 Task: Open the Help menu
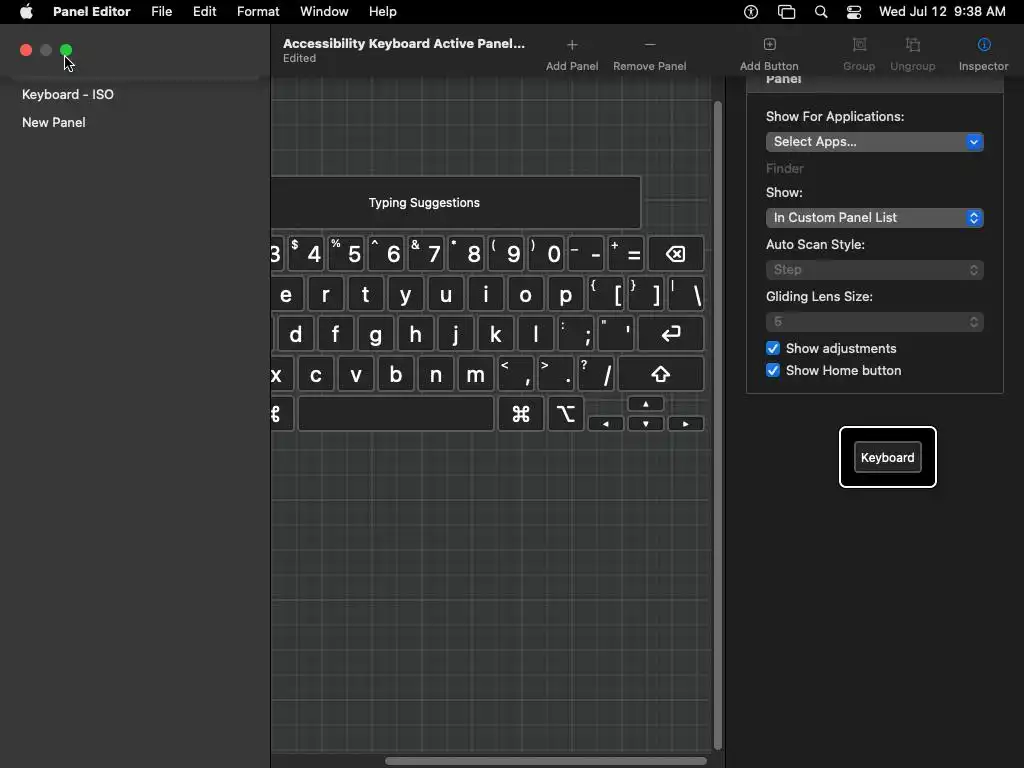point(383,12)
